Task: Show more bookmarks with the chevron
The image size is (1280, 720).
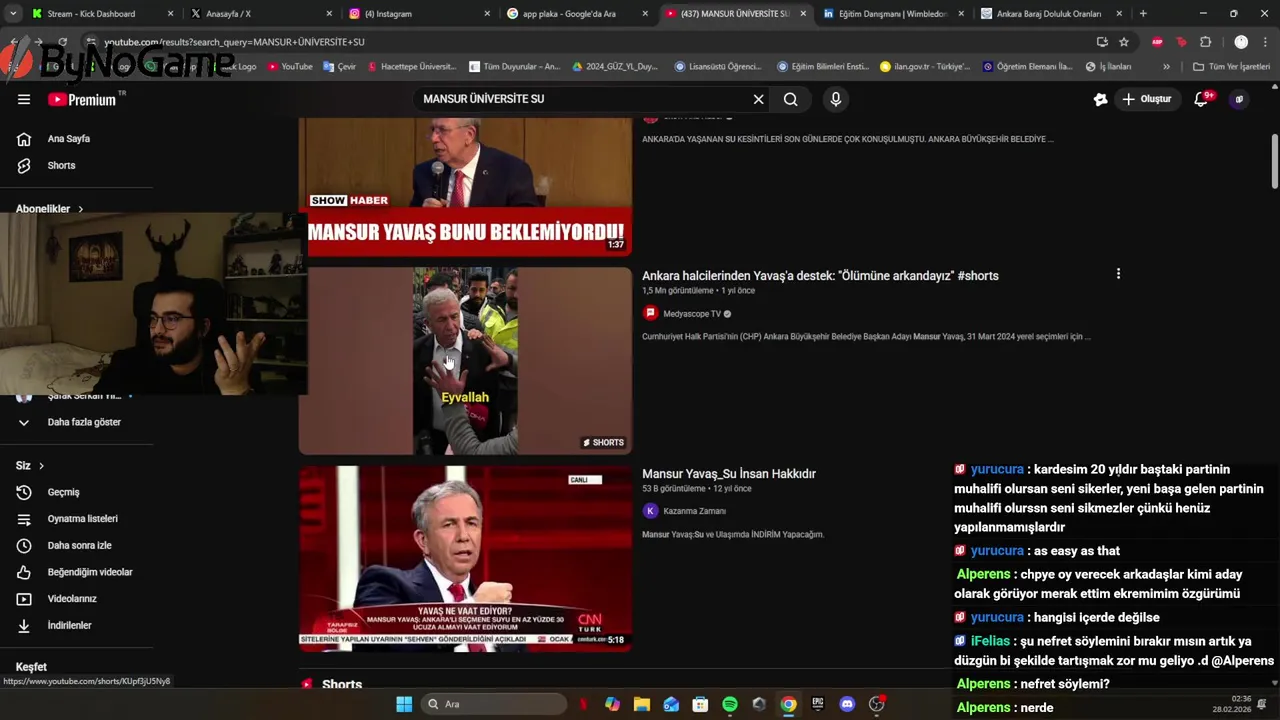Action: (1166, 67)
